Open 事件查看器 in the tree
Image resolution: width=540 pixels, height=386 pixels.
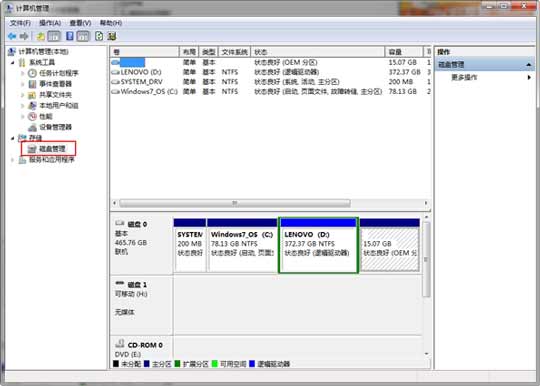pos(55,84)
